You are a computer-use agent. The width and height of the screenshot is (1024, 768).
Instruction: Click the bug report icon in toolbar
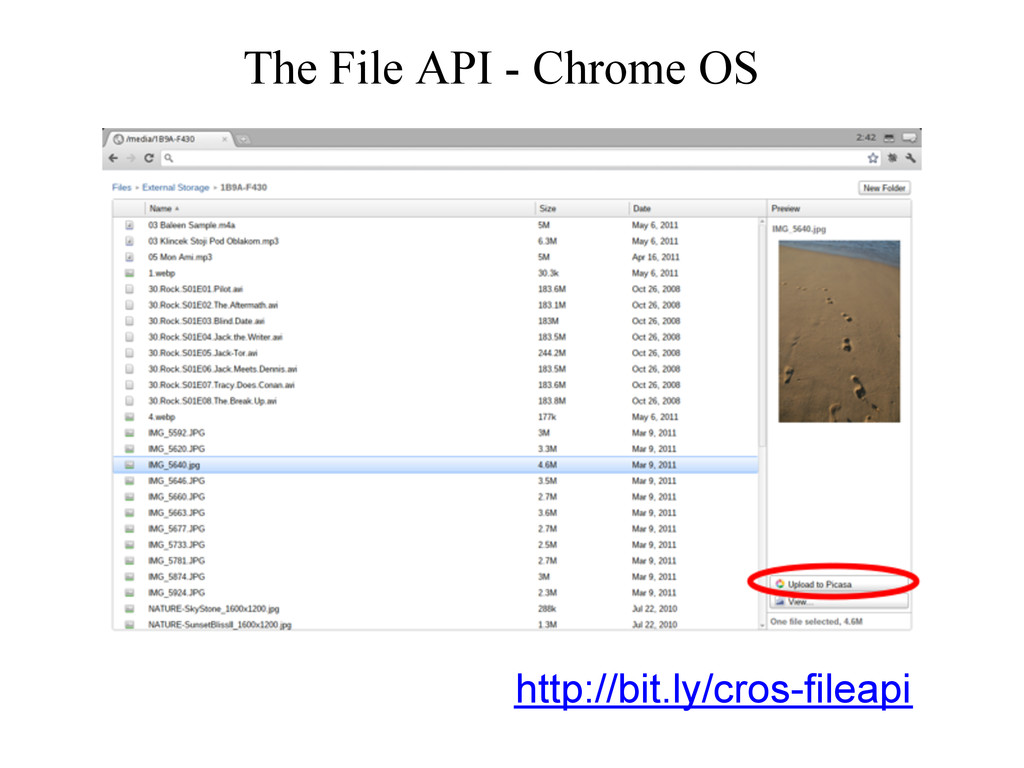892,158
